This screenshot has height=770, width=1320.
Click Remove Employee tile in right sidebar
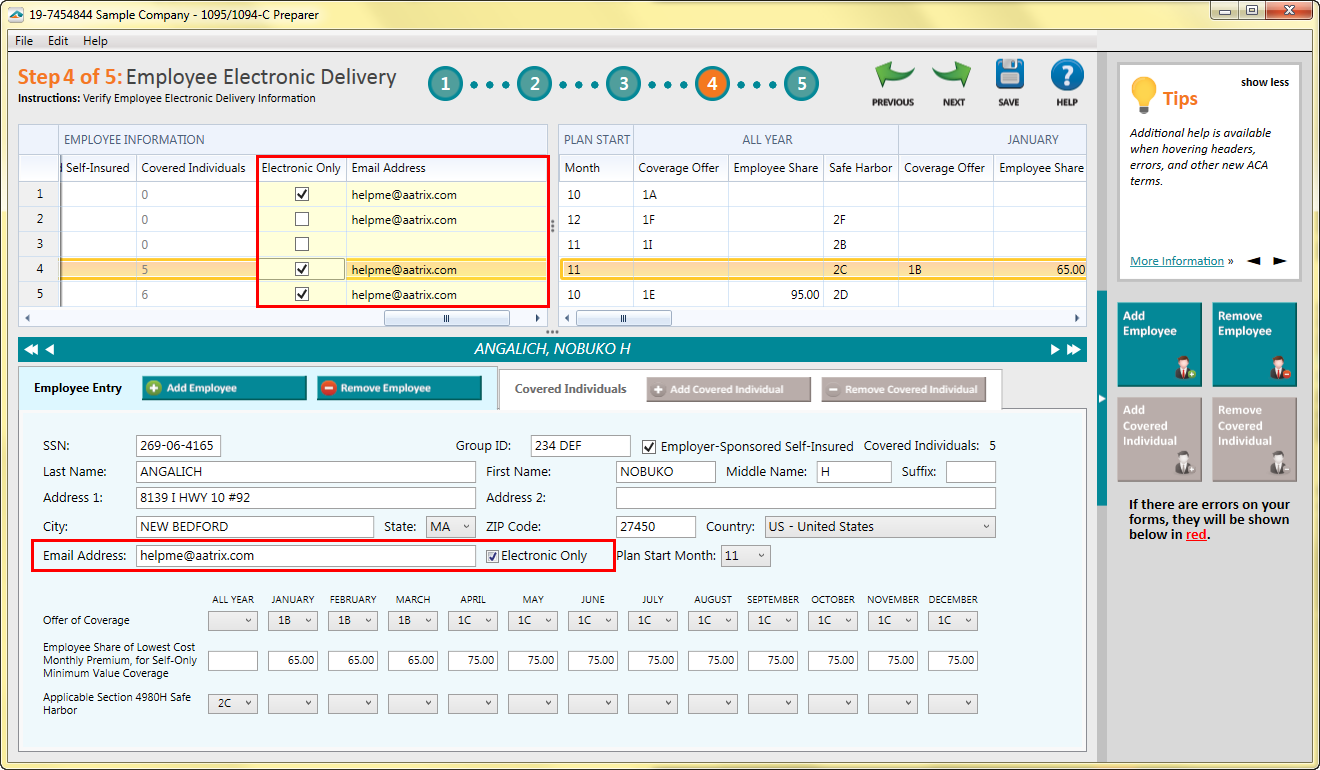1254,344
